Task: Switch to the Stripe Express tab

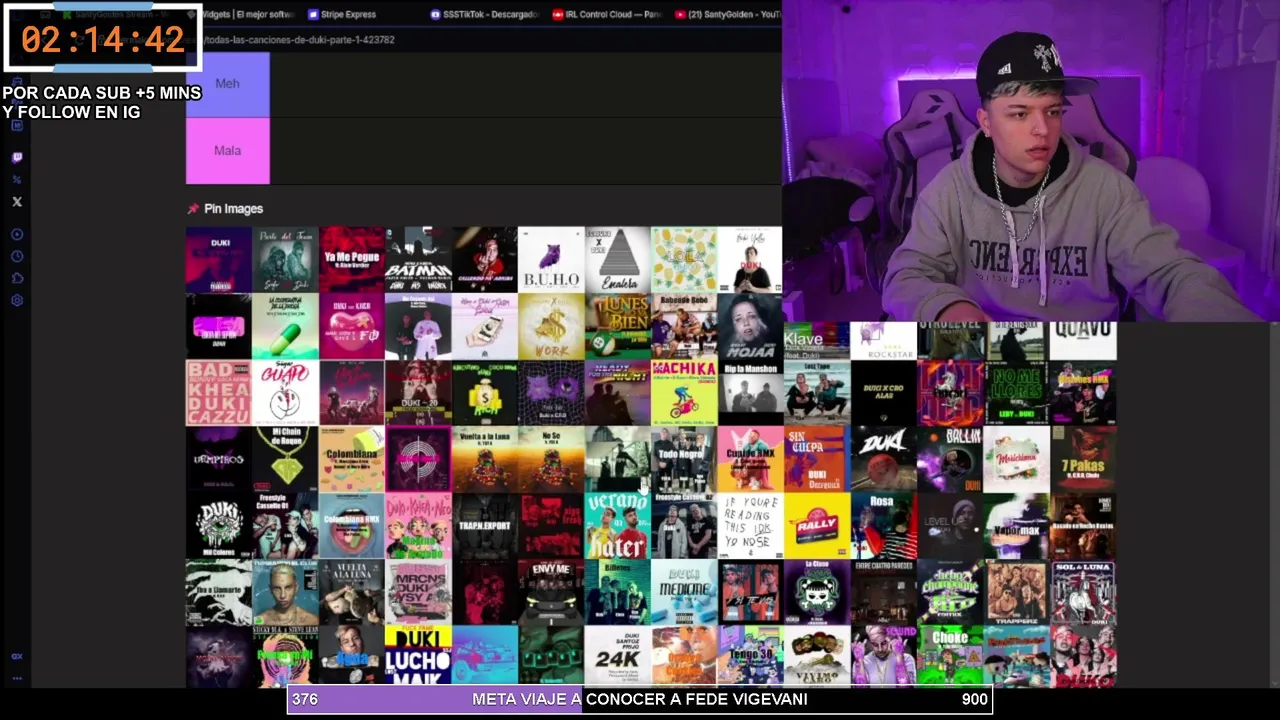Action: (342, 14)
